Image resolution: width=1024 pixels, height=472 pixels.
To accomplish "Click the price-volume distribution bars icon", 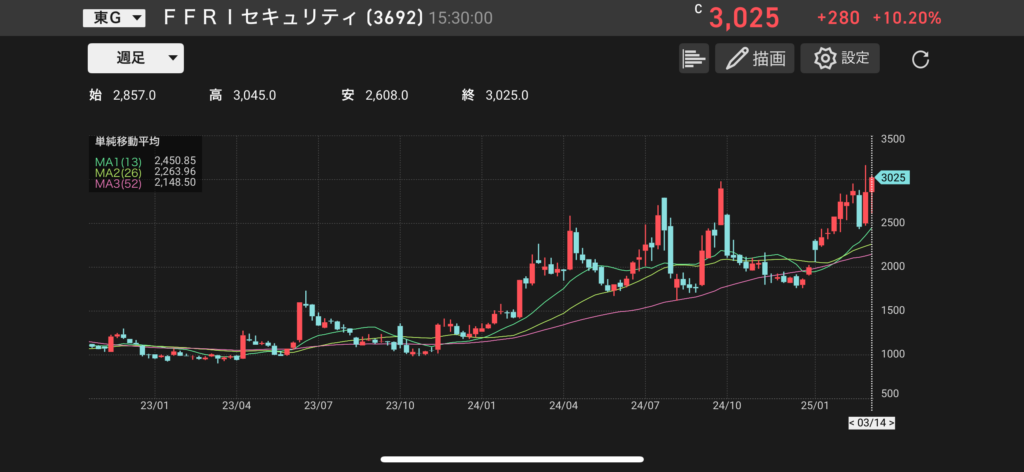I will [694, 58].
